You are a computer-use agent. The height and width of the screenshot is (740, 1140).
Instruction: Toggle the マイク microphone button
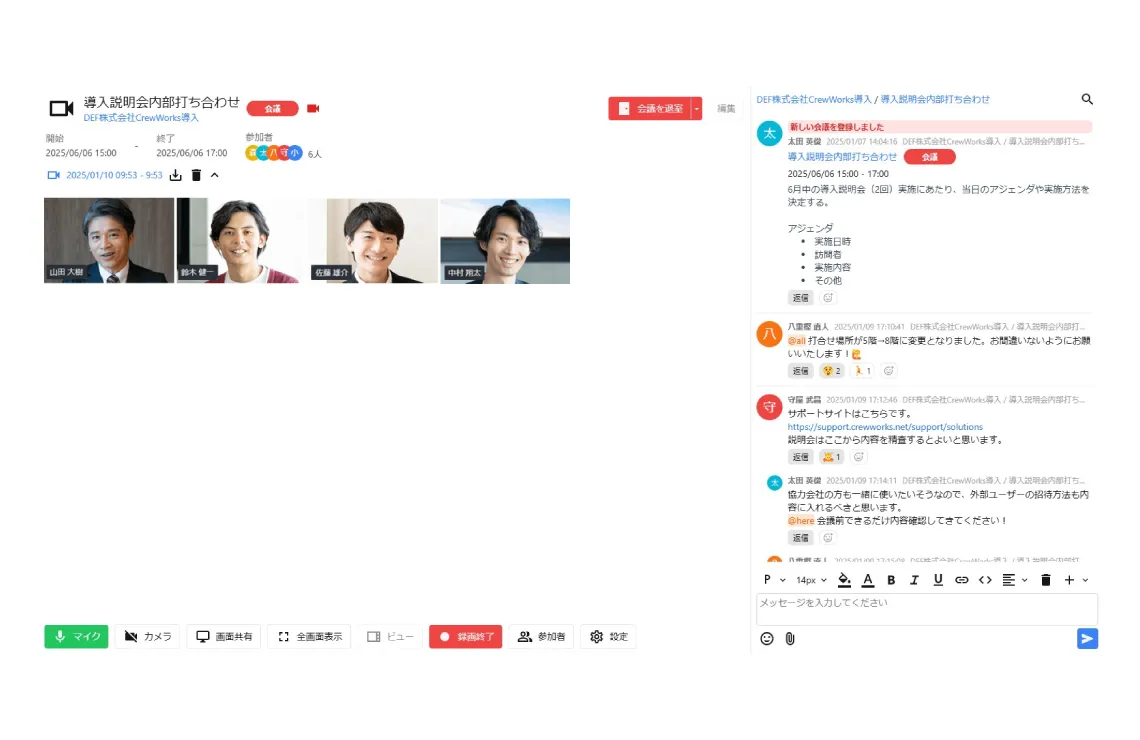pos(76,637)
